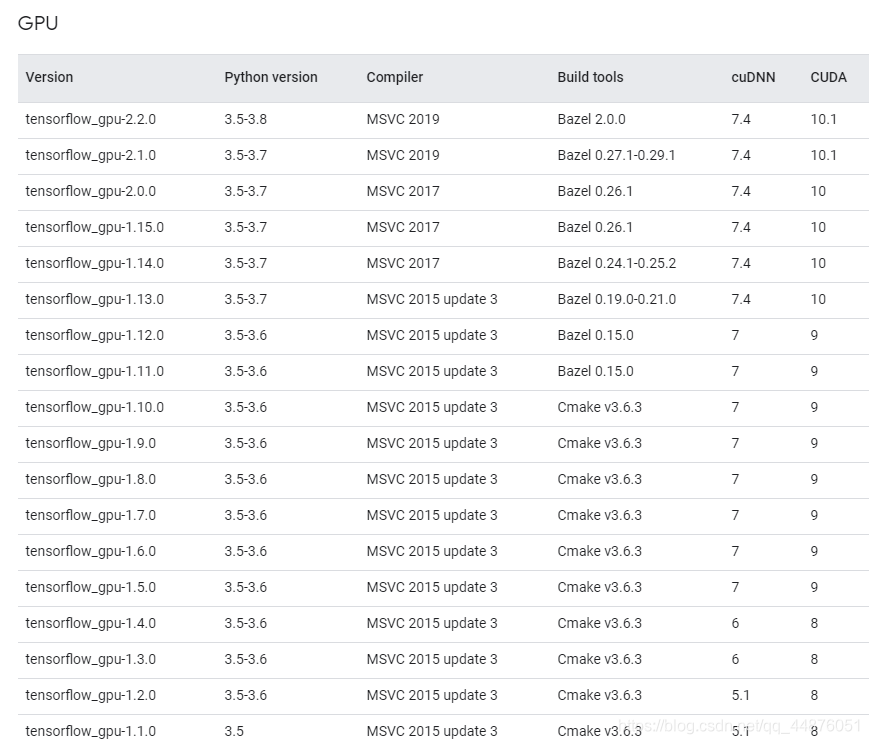Click Bazel 0.19.0-0.21.0 build tool cell

[617, 299]
